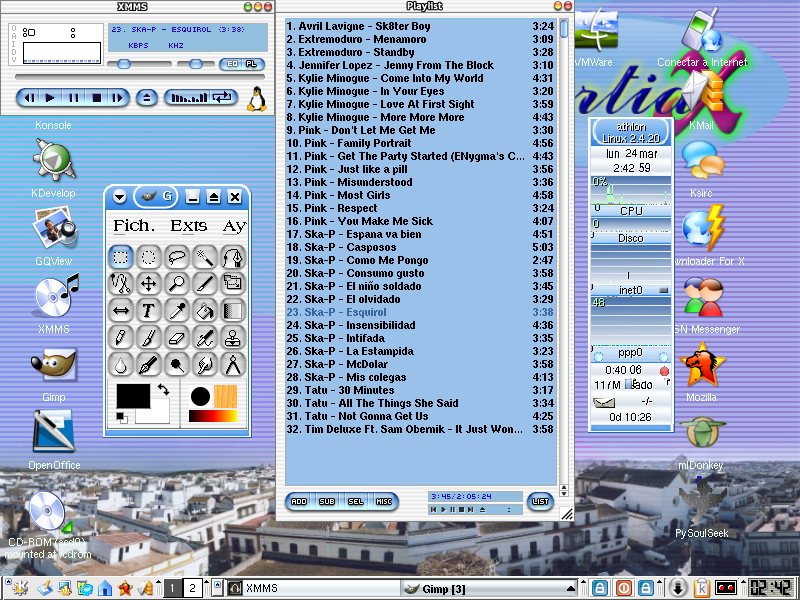Viewport: 800px width, 600px height.
Task: Select the Free Select lasso tool
Action: [177, 257]
